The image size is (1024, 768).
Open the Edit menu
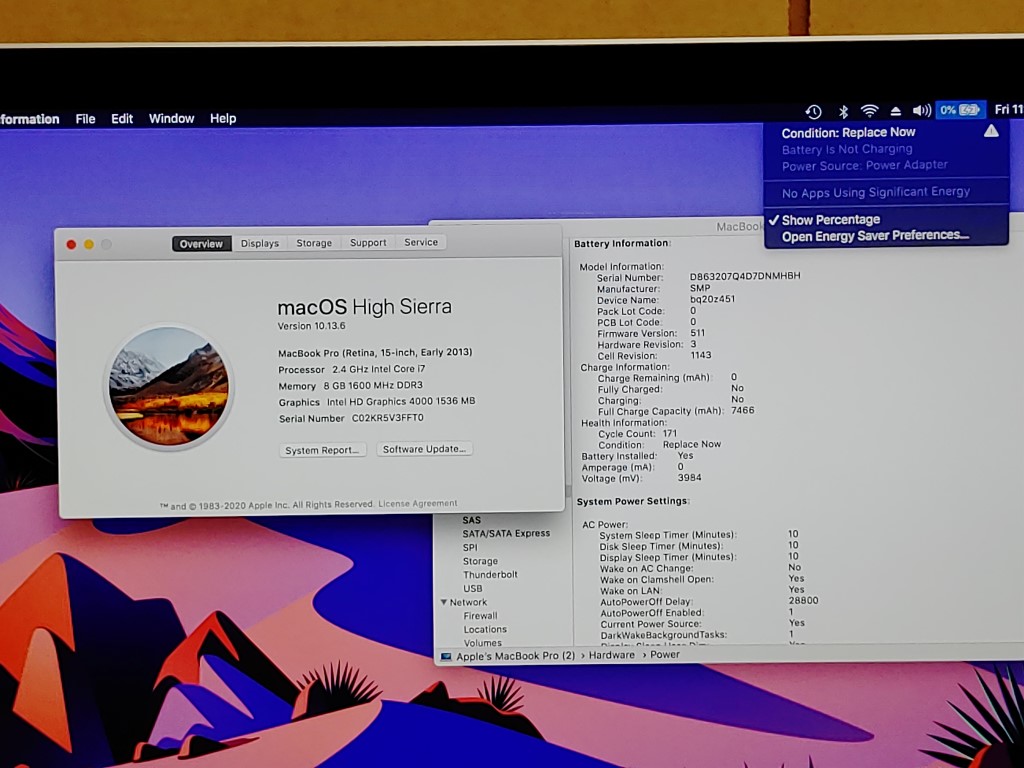(x=121, y=119)
